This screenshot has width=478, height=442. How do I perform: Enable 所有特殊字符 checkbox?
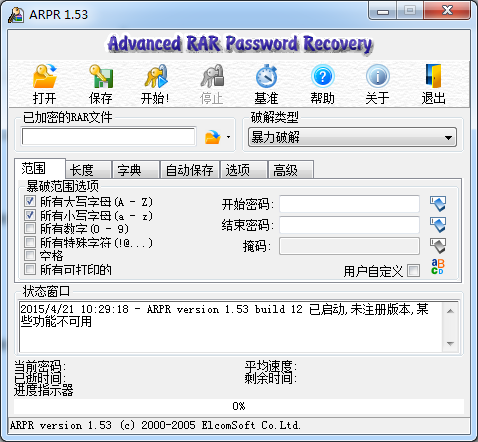(30, 242)
